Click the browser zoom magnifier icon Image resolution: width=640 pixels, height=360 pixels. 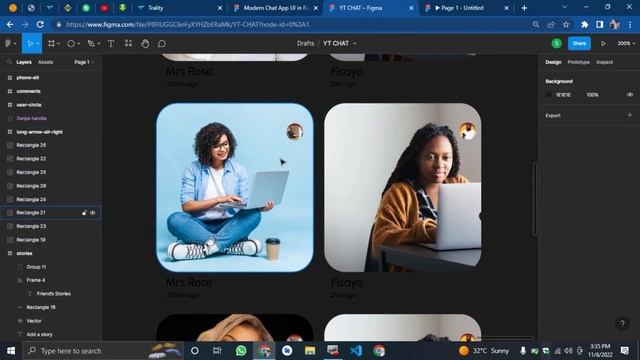(x=536, y=24)
